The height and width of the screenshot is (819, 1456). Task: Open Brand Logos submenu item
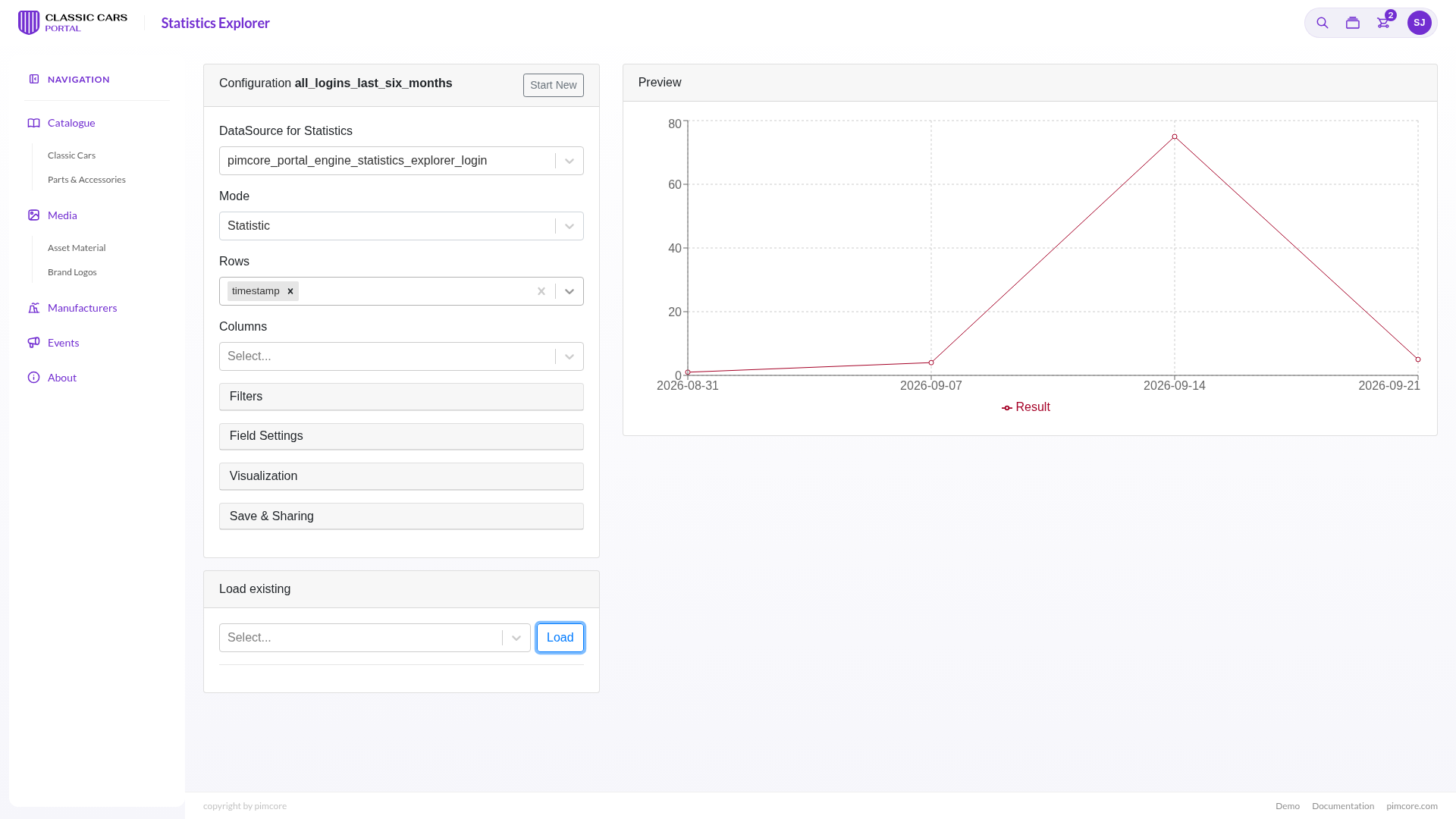pos(72,272)
